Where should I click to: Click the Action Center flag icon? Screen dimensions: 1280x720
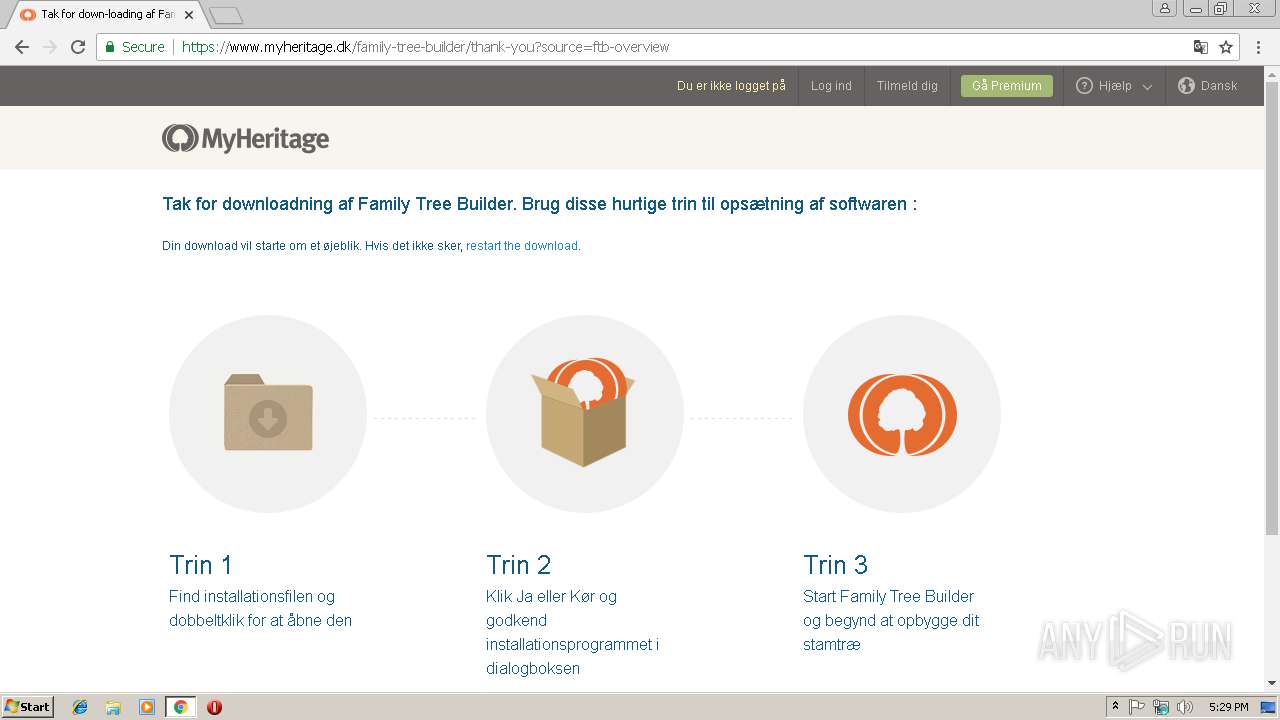coord(1137,707)
